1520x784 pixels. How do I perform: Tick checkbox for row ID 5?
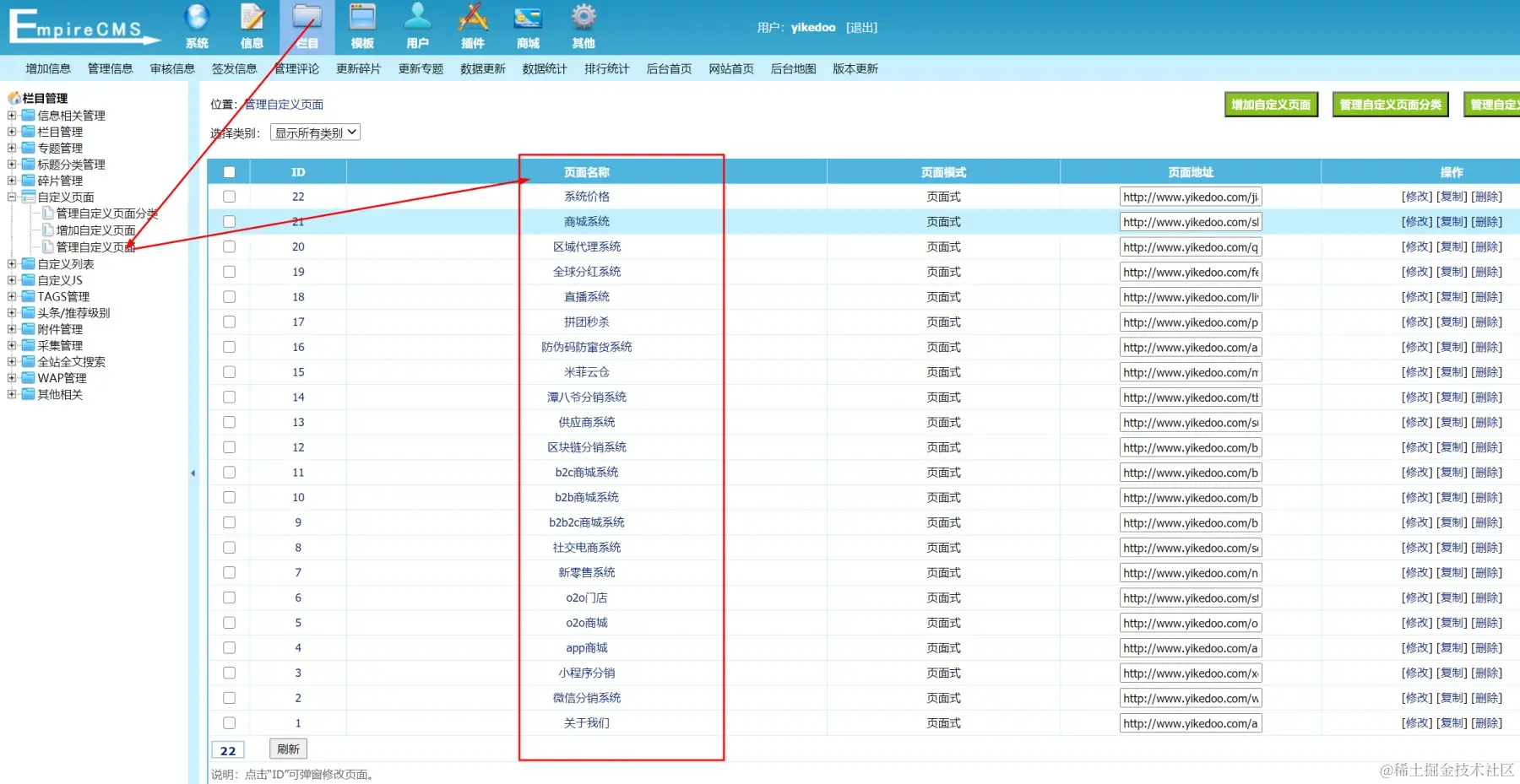click(x=229, y=622)
